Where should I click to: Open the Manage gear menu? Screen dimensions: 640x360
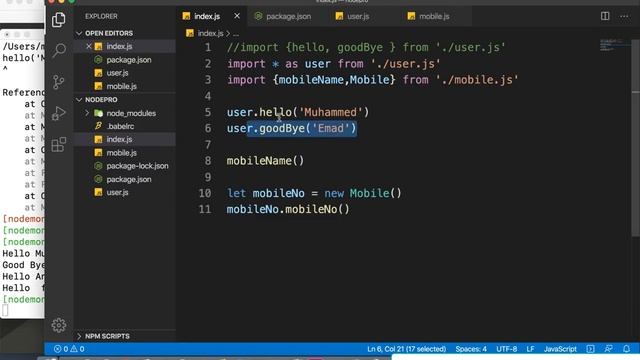(x=59, y=325)
